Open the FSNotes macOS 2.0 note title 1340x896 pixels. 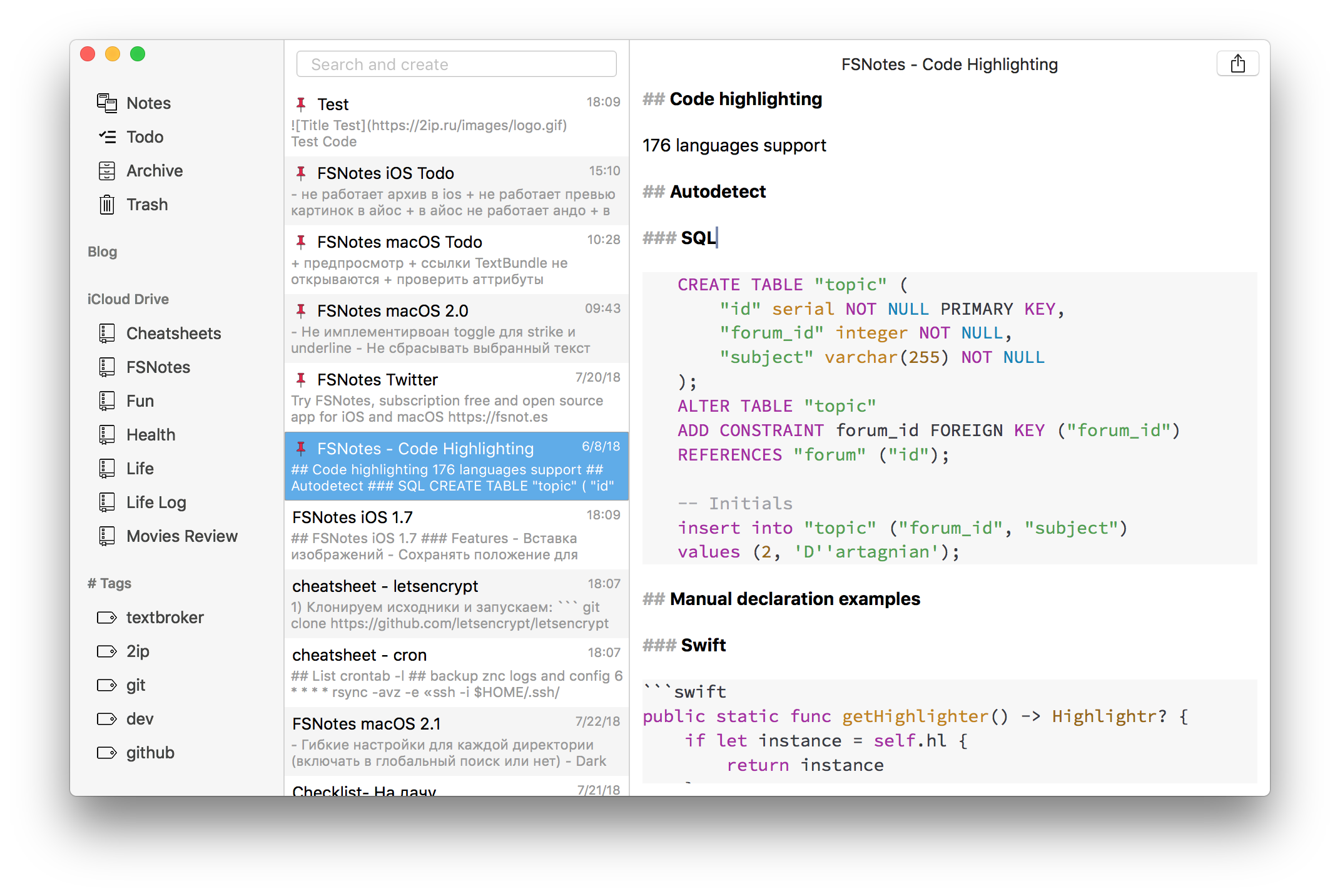[393, 310]
